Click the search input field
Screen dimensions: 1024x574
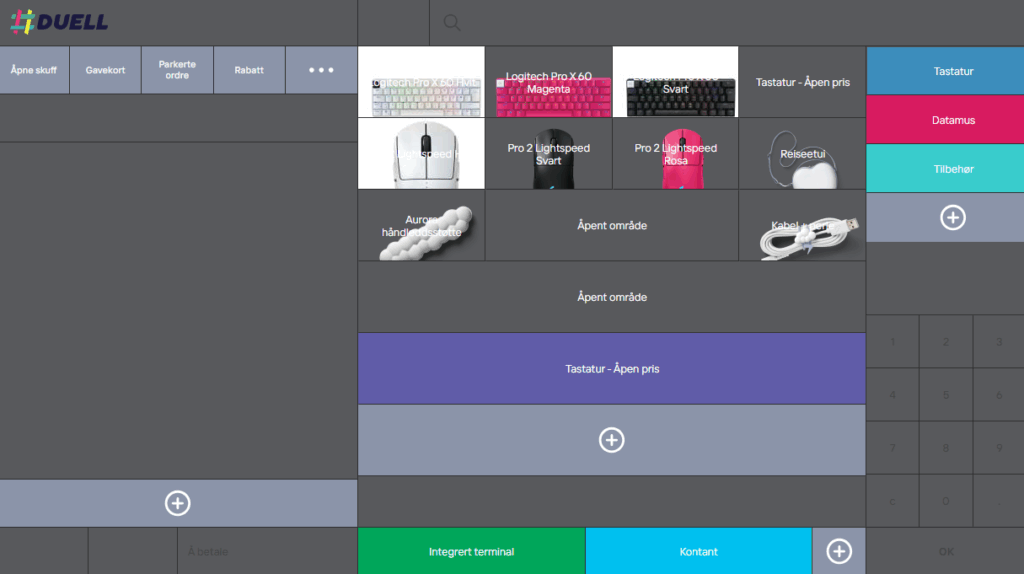tap(726, 23)
